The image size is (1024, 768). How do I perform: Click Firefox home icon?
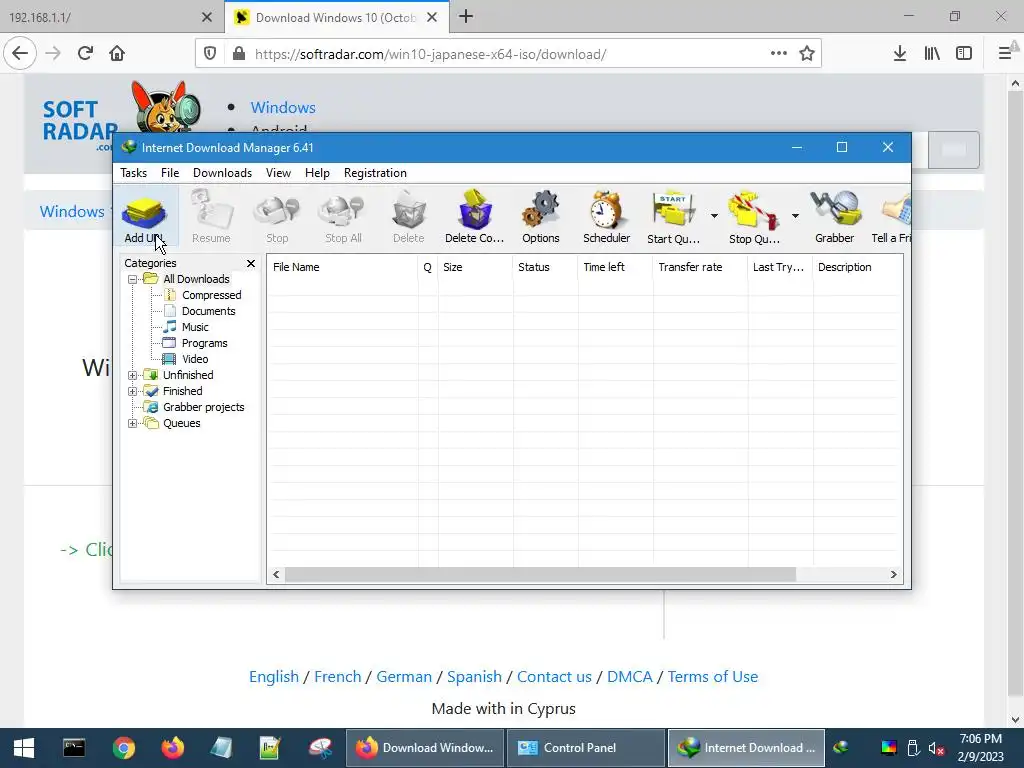pos(117,54)
